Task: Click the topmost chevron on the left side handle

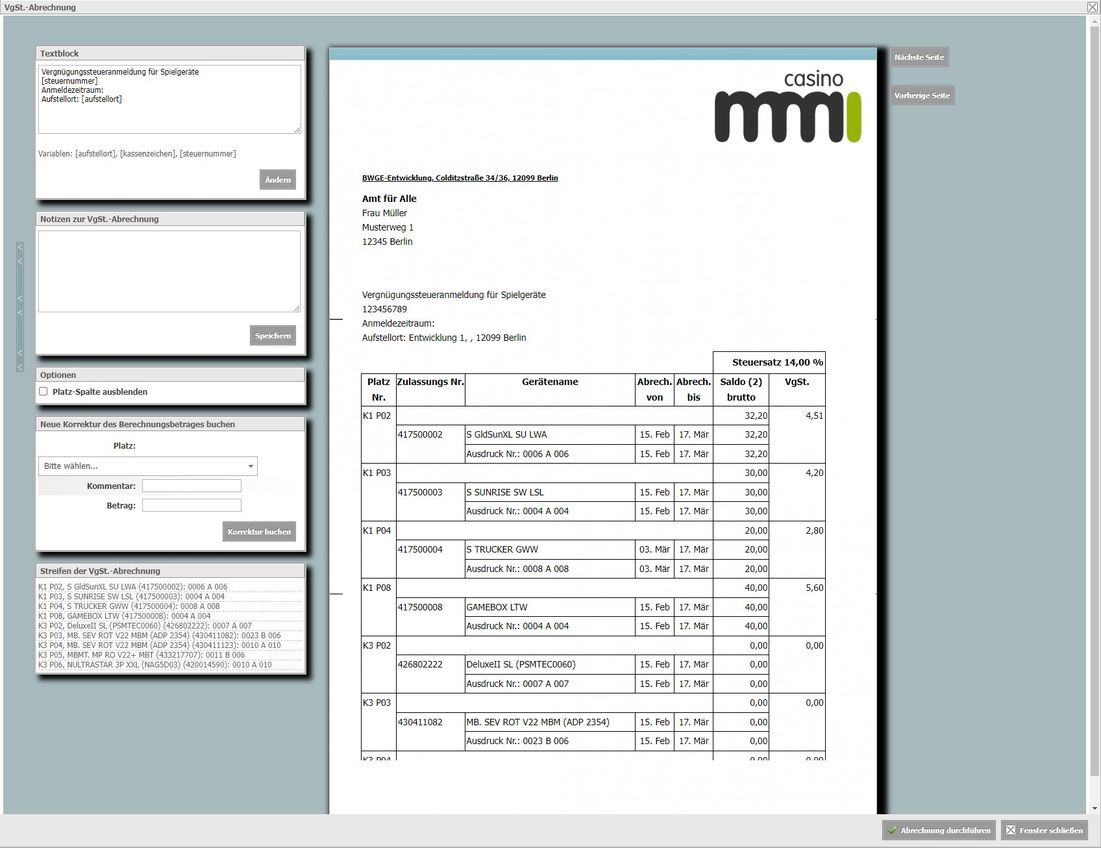Action: point(20,246)
